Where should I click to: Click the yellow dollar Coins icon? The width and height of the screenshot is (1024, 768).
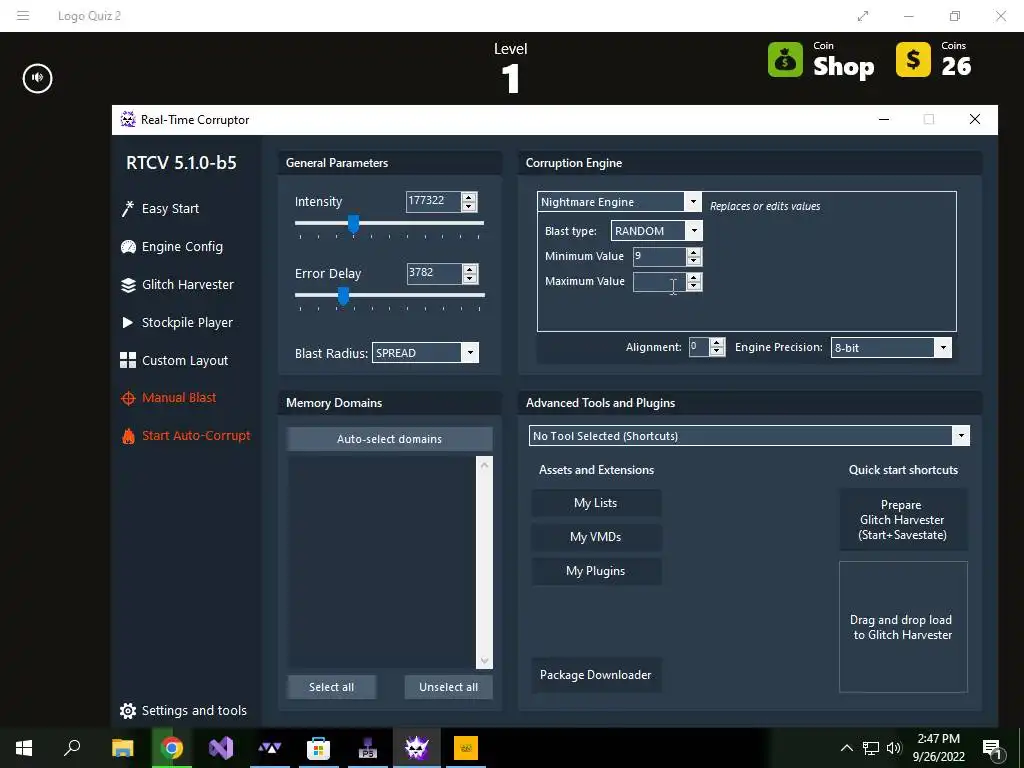click(x=913, y=60)
